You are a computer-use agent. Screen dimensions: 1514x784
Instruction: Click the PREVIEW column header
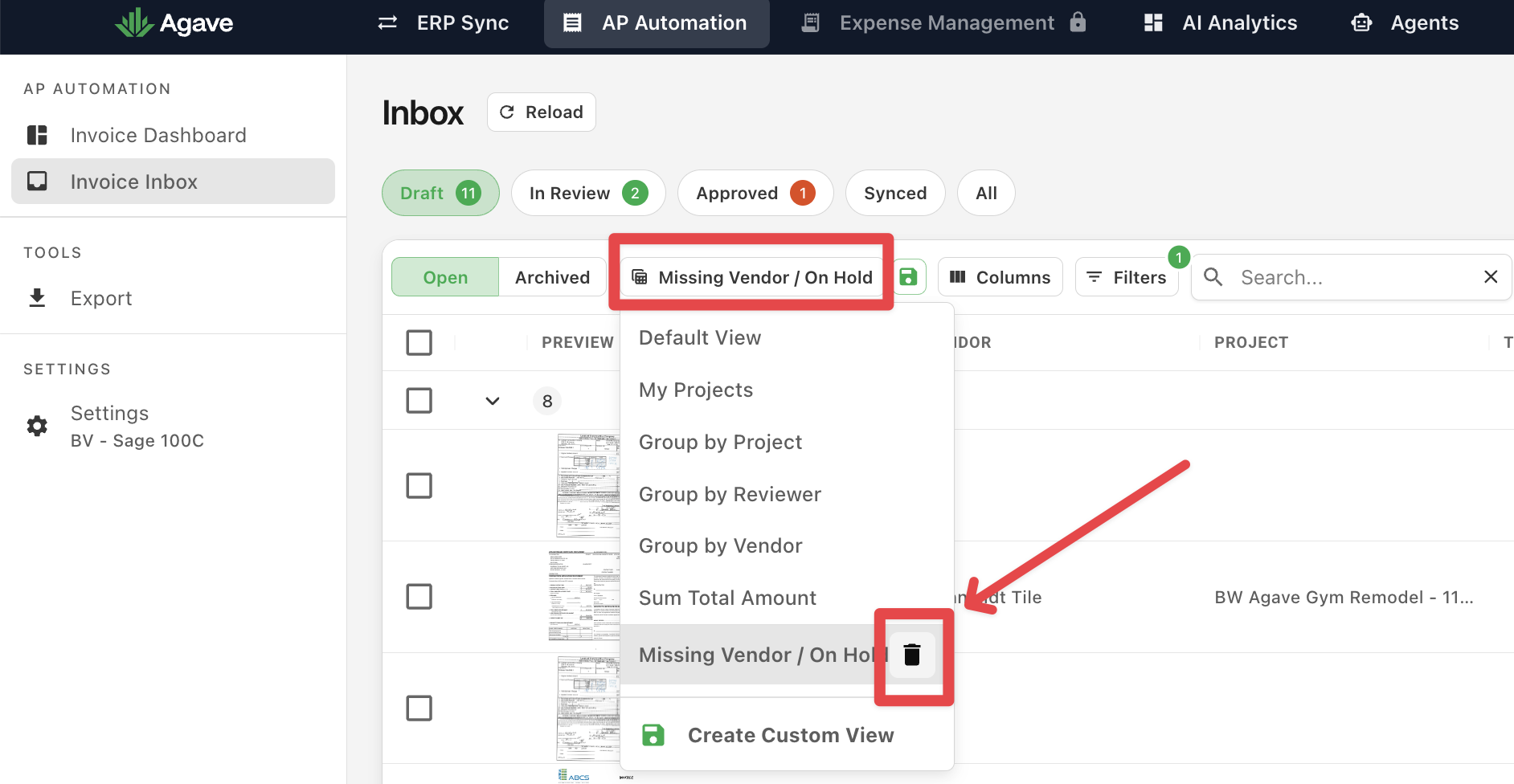[578, 342]
